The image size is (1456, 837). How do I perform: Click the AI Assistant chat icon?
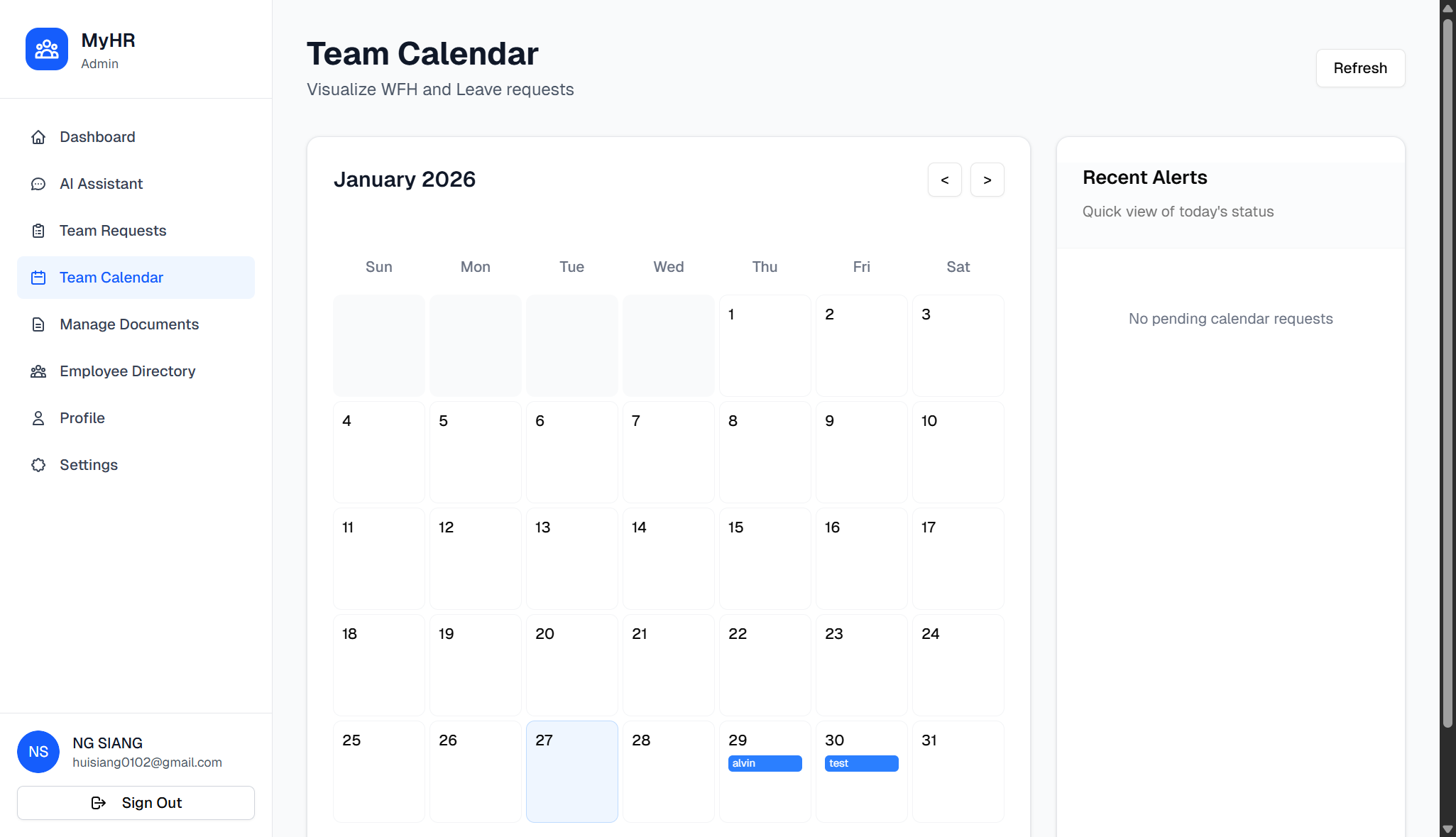[x=38, y=184]
